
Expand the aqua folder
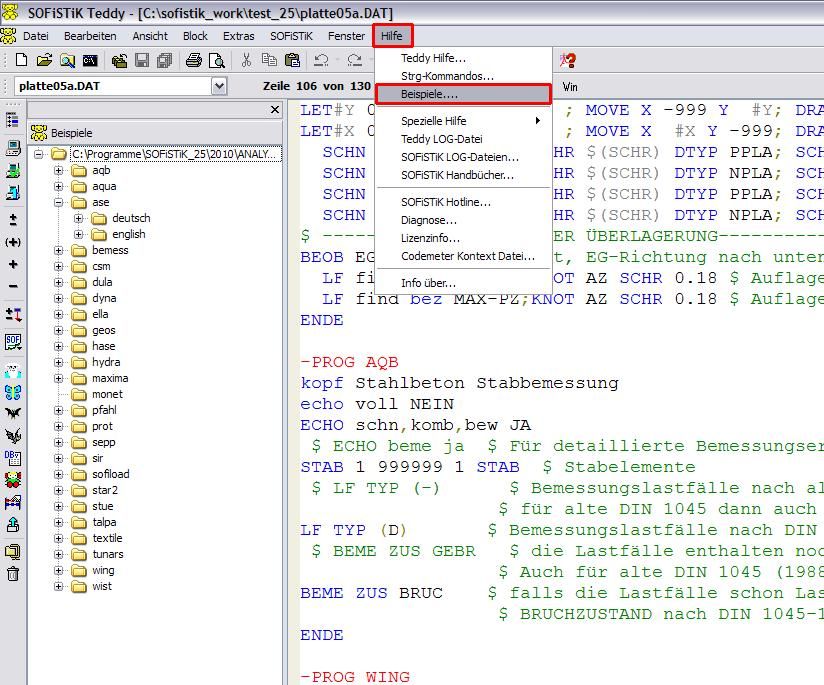[x=58, y=186]
